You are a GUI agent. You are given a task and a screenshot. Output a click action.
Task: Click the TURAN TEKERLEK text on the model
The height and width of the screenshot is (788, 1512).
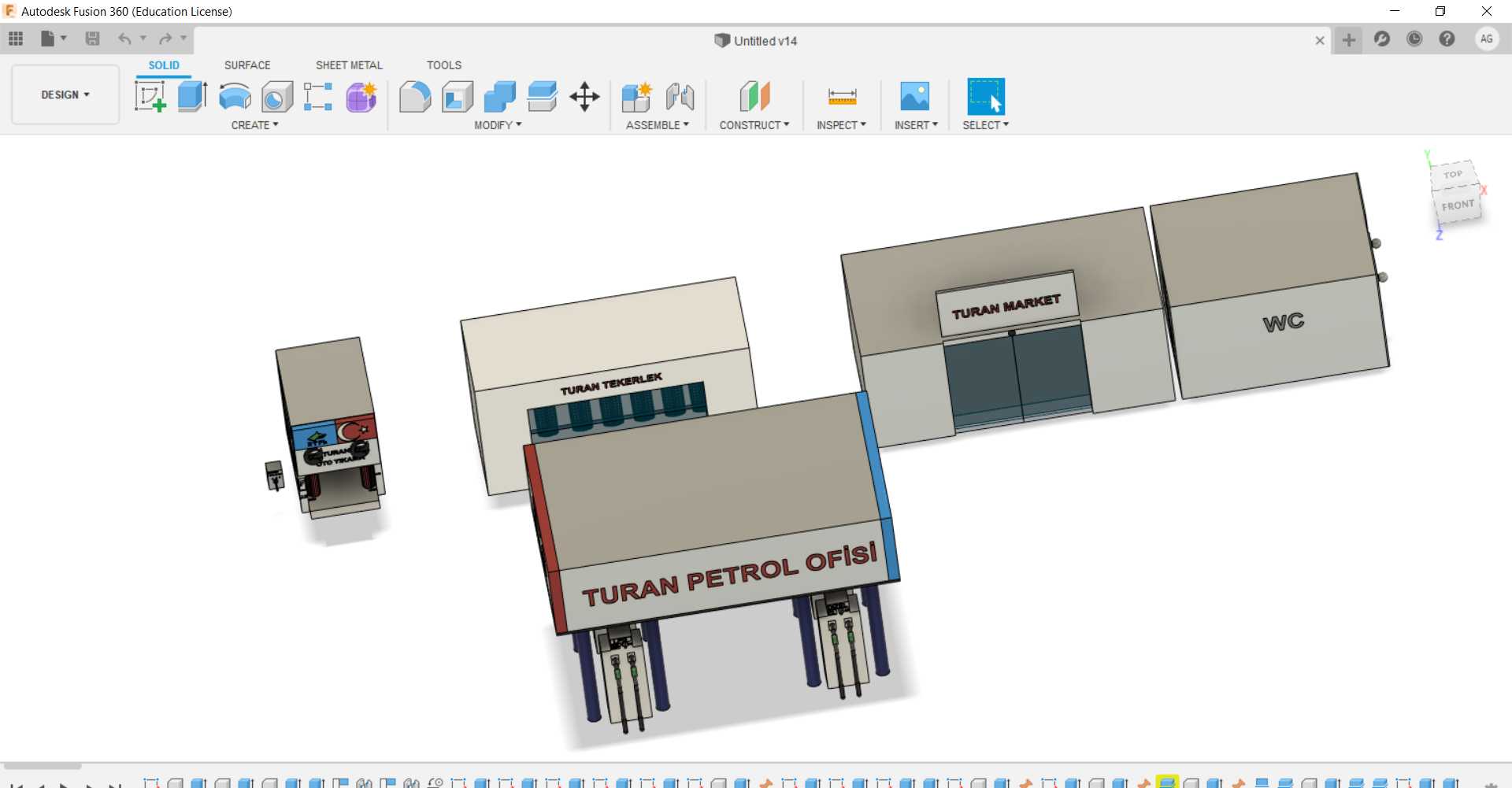click(611, 384)
